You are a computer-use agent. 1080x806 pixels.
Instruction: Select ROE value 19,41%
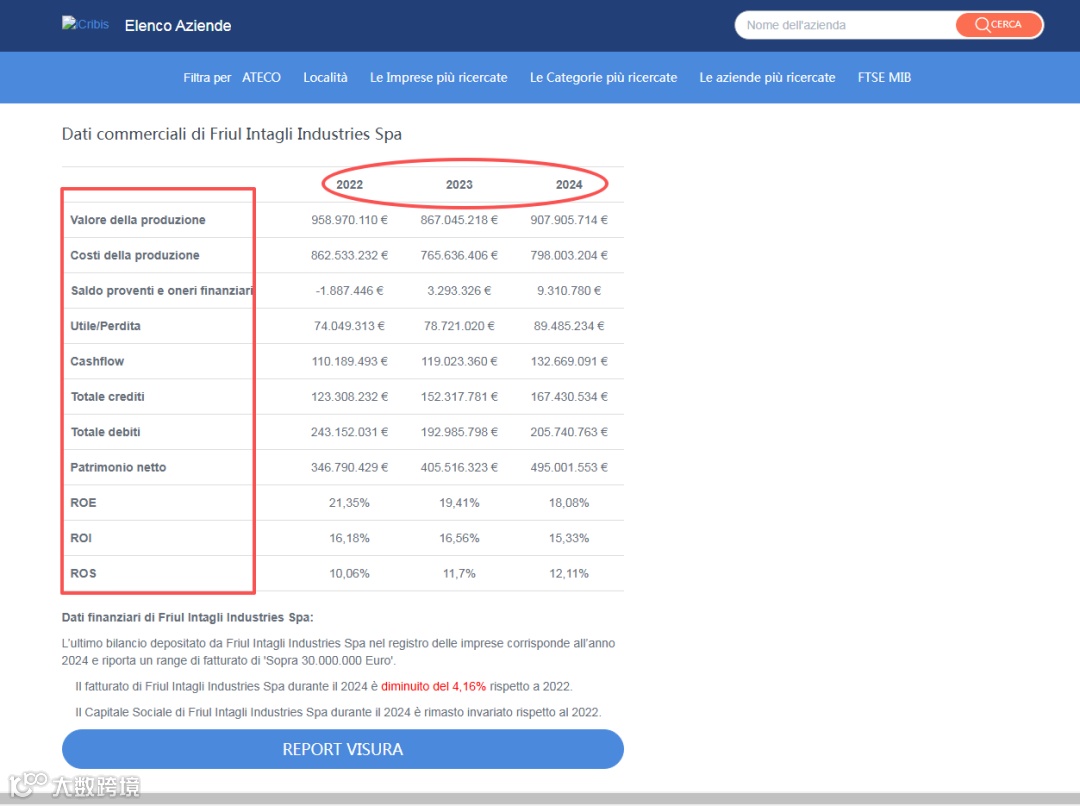pyautogui.click(x=459, y=503)
